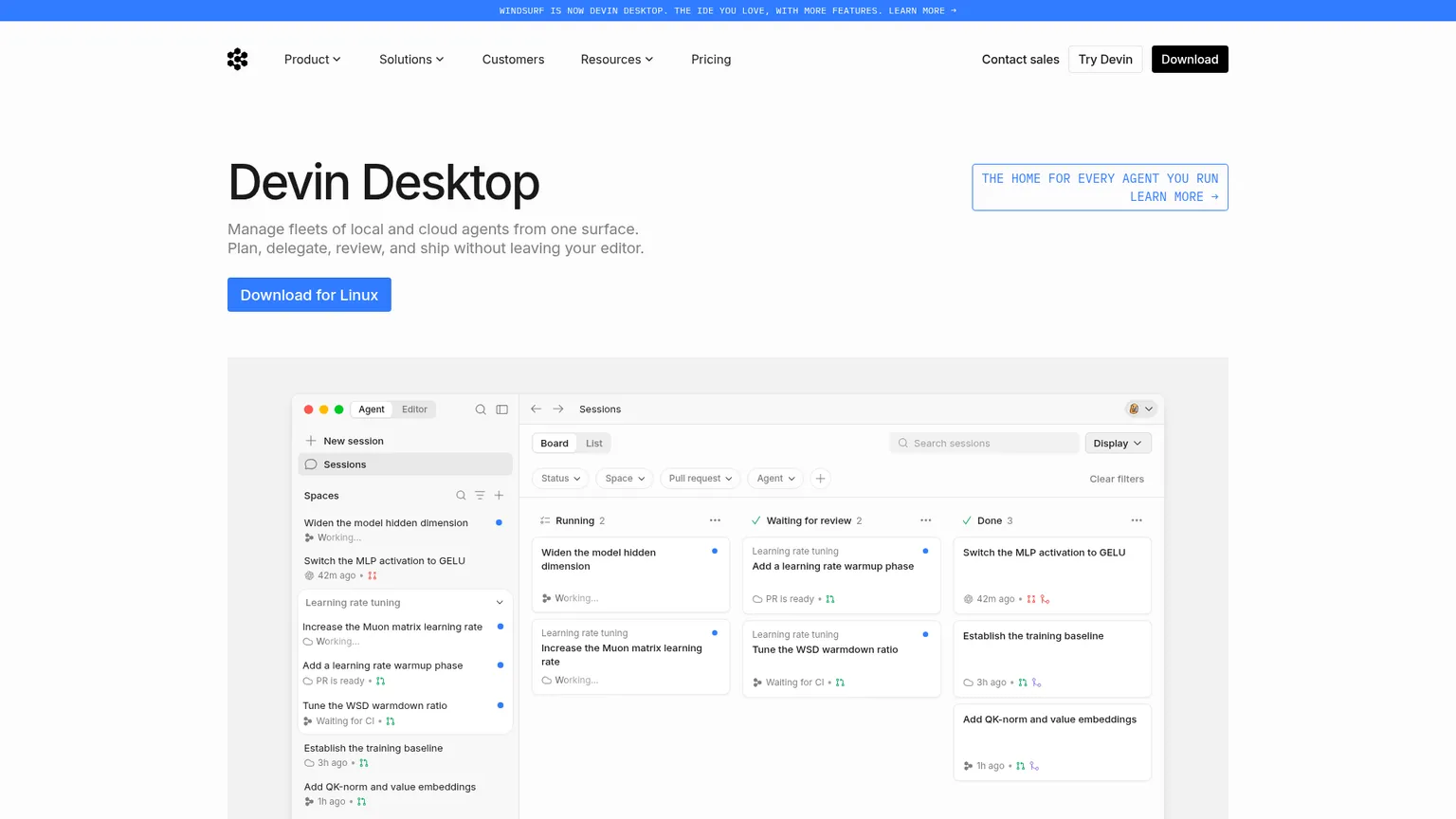1456x819 pixels.
Task: Expand the Product menu
Action: [x=312, y=59]
